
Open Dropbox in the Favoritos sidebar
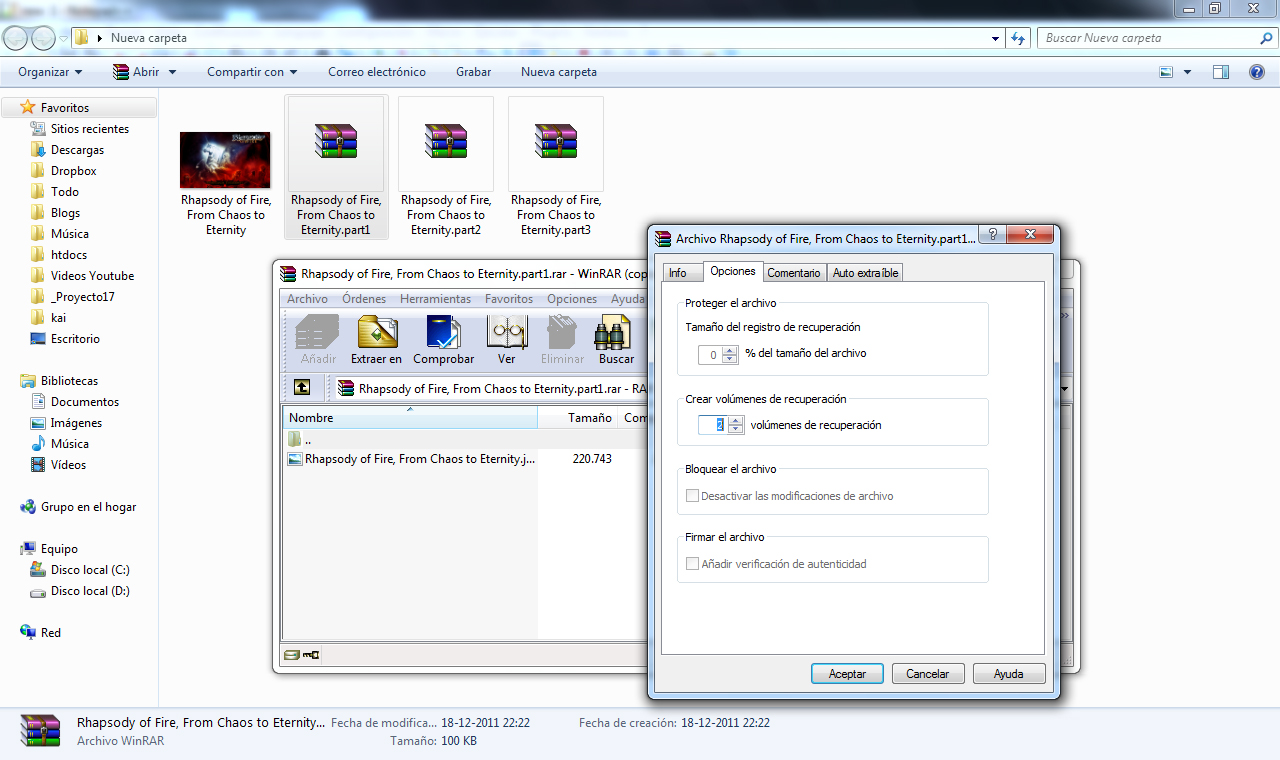click(x=73, y=171)
